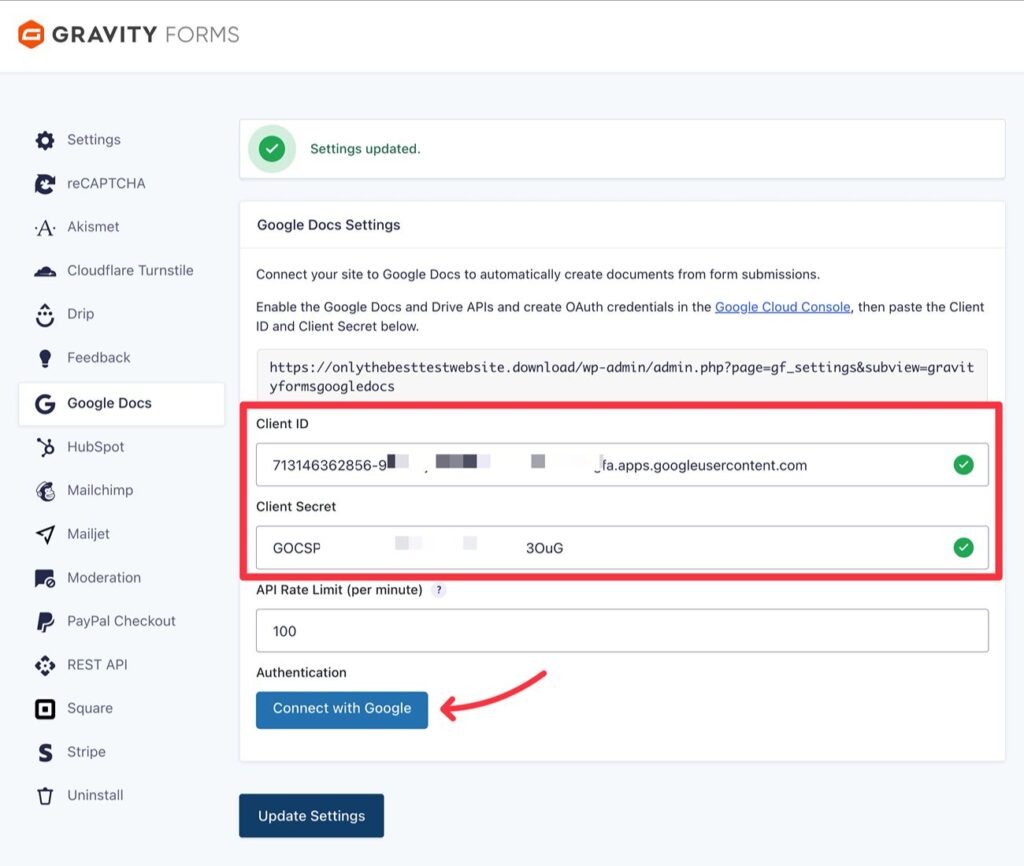1024x866 pixels.
Task: Click the Settings gear icon in sidebar
Action: pos(45,140)
